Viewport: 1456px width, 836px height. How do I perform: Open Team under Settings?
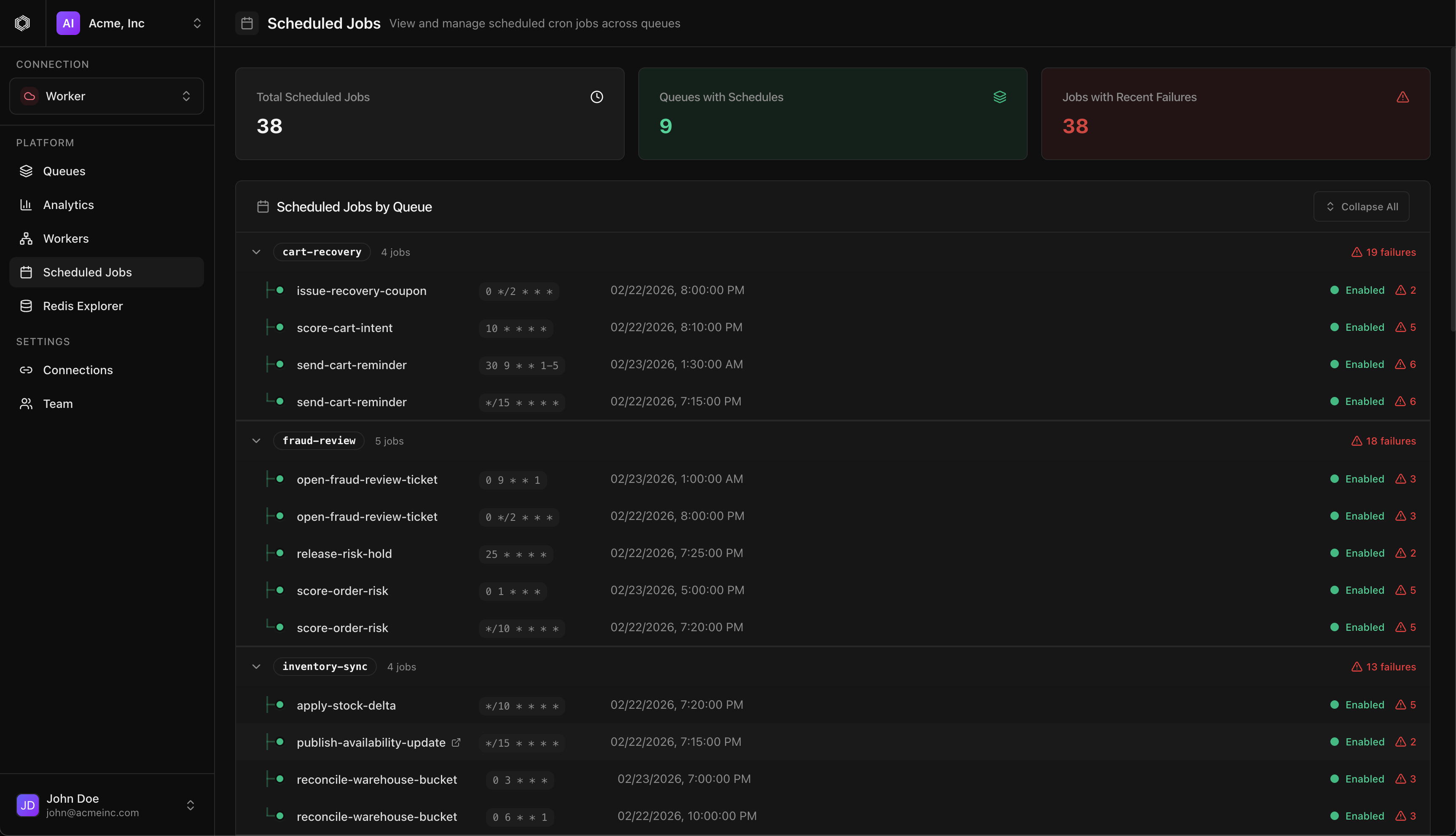click(x=59, y=404)
